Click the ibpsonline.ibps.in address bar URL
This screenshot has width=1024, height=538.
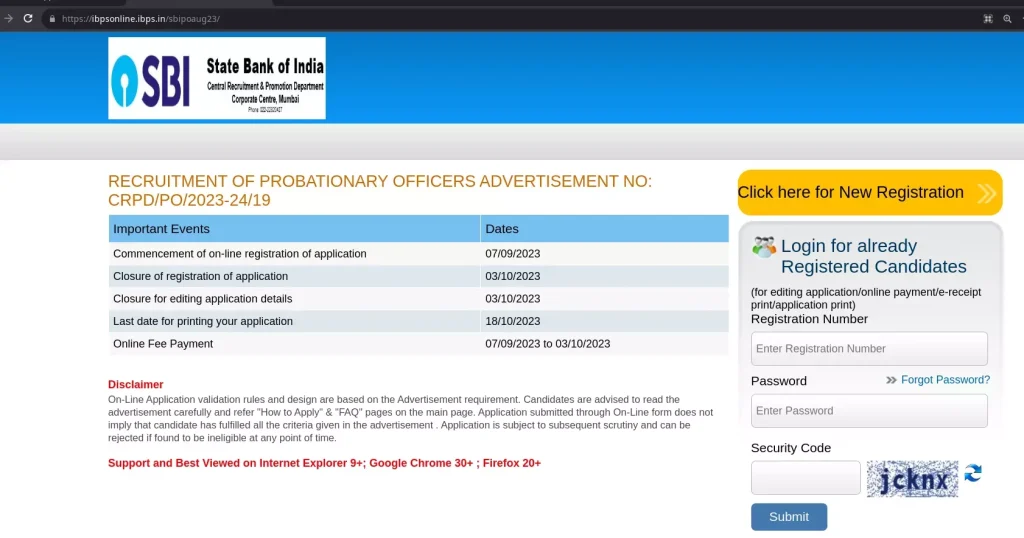coord(140,19)
